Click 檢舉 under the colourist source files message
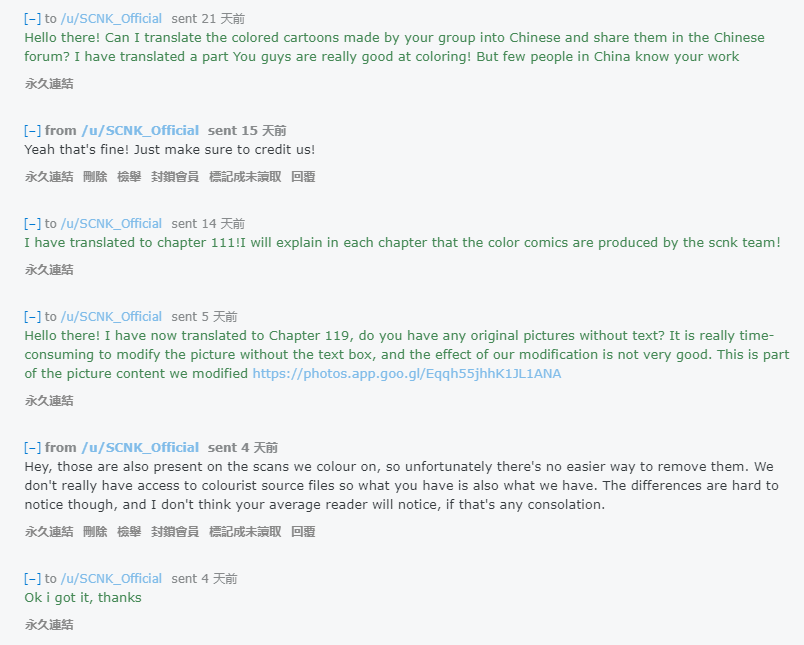The image size is (804, 645). (129, 532)
